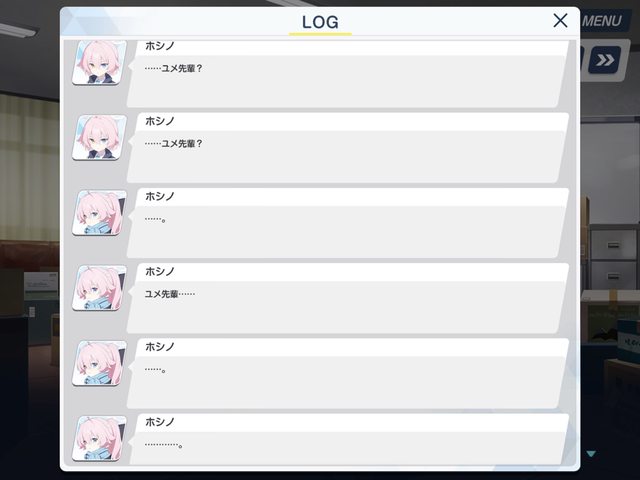This screenshot has height=480, width=640.
Task: Click second Hoshino short-hair portrait
Action: (99, 138)
